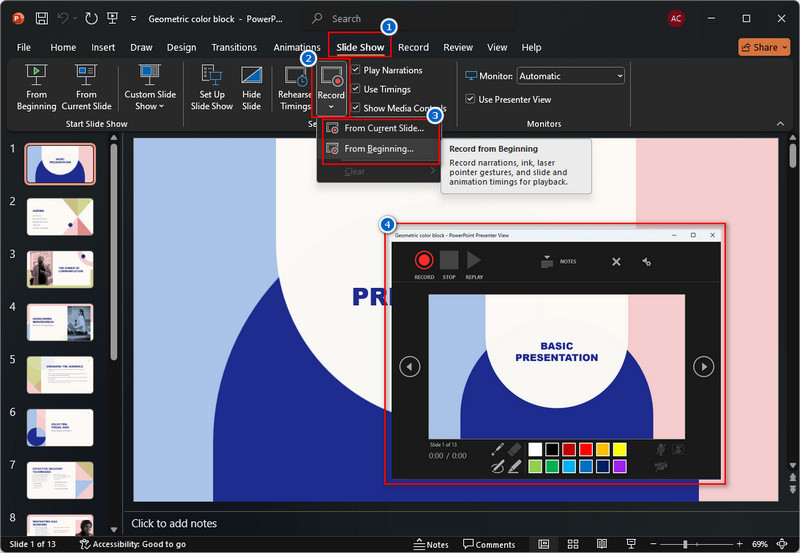Open the Custom Slide Show dropdown

pyautogui.click(x=149, y=87)
